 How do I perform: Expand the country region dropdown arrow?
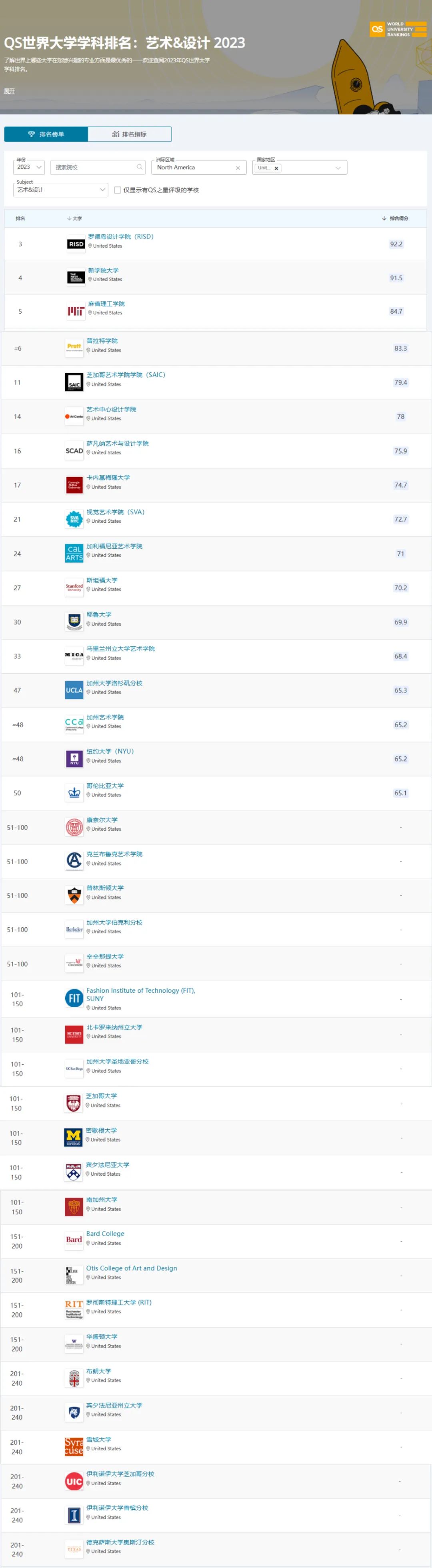click(338, 168)
